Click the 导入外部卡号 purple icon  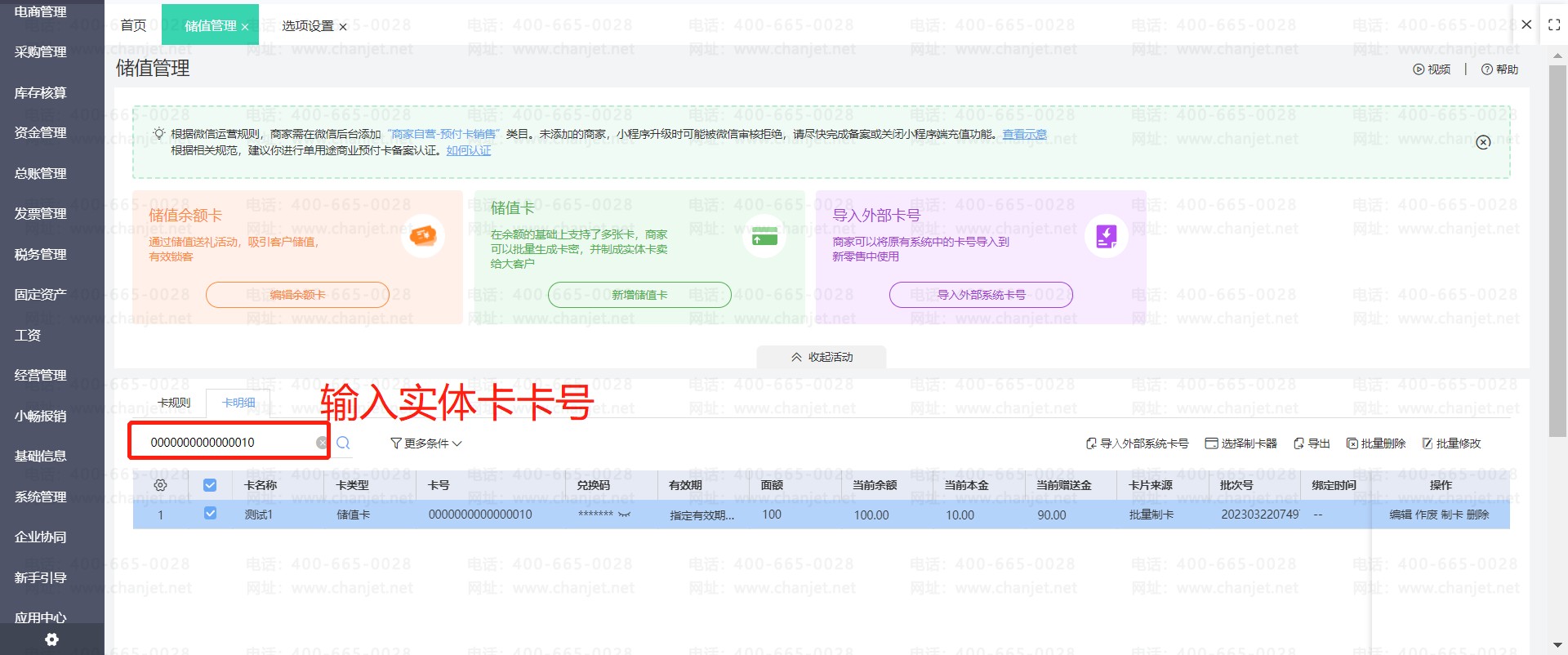coord(1107,236)
